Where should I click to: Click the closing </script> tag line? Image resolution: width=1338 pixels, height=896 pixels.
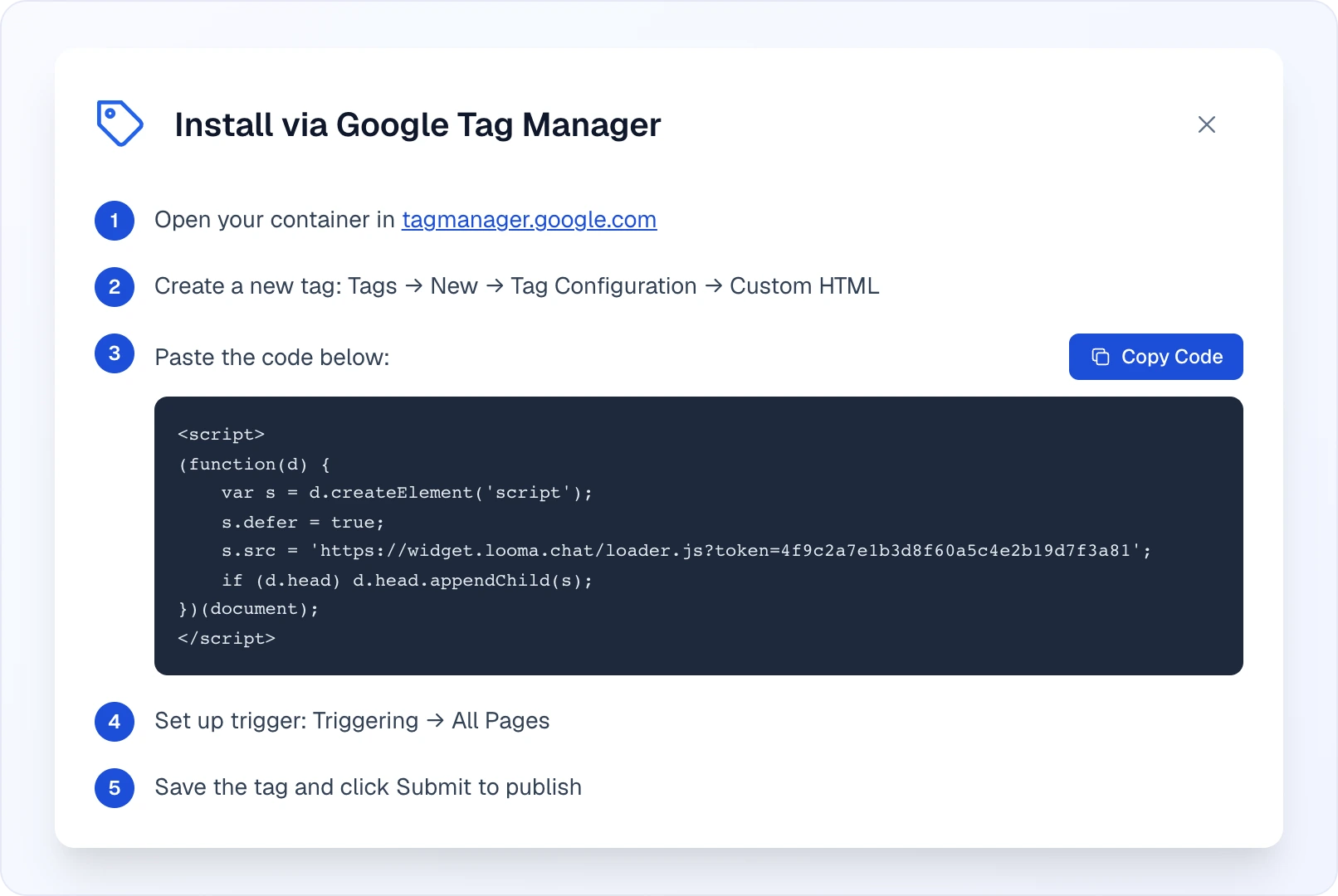(227, 639)
